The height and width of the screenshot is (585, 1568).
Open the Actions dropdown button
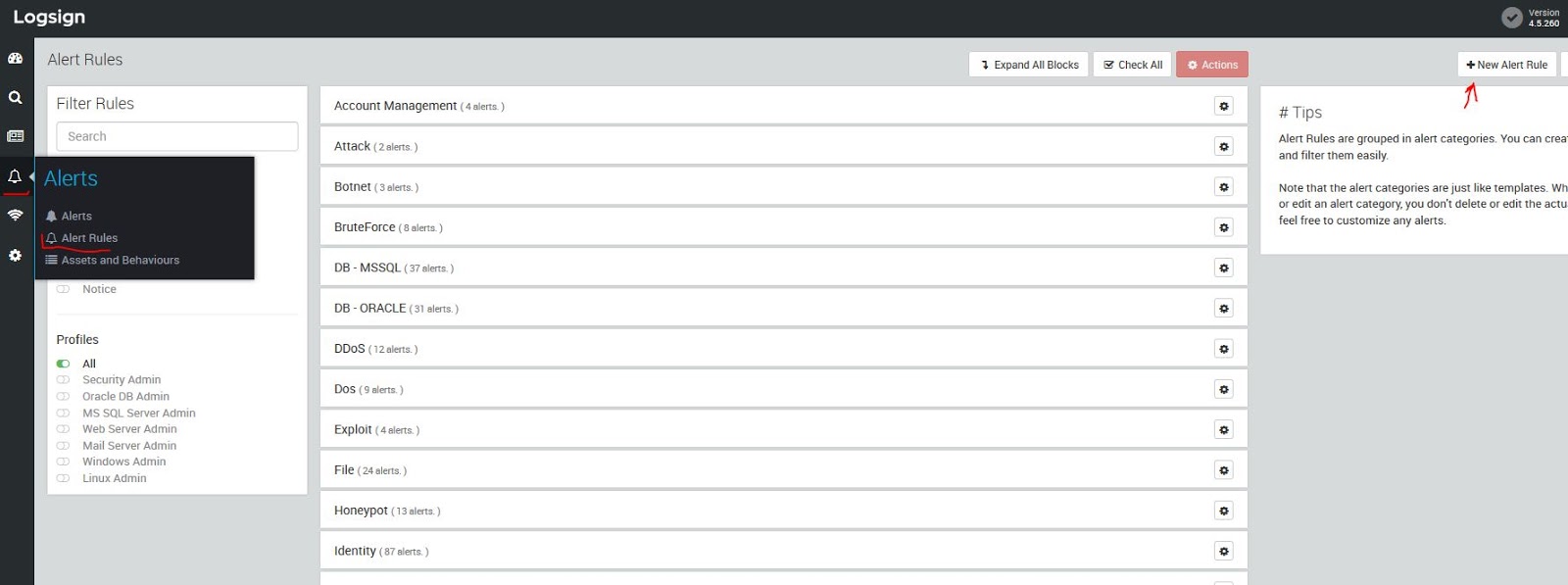coord(1212,65)
